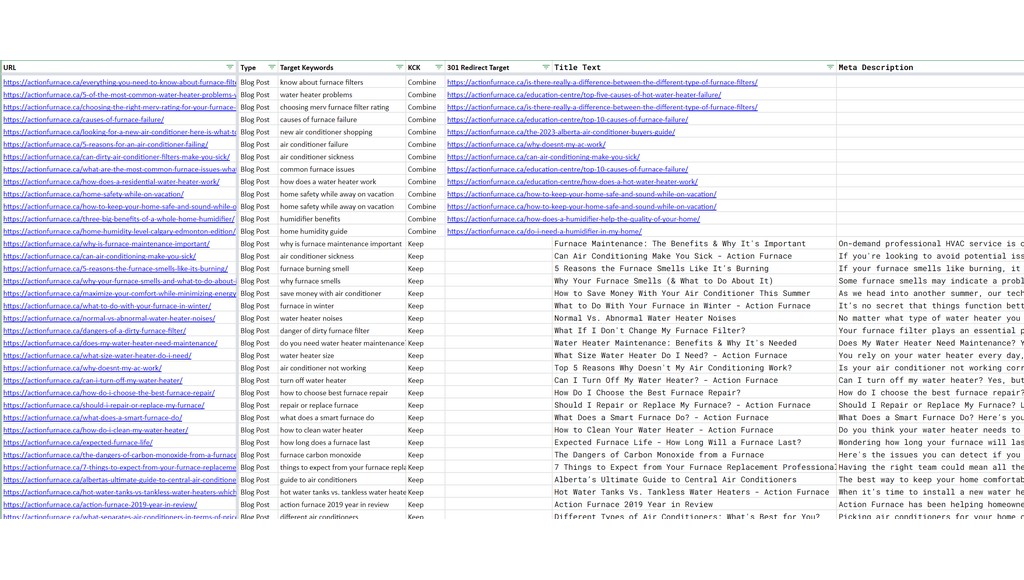This screenshot has width=1024, height=580.
Task: Click meta description starting 'On-demand professional HVAC service'
Action: (930, 244)
